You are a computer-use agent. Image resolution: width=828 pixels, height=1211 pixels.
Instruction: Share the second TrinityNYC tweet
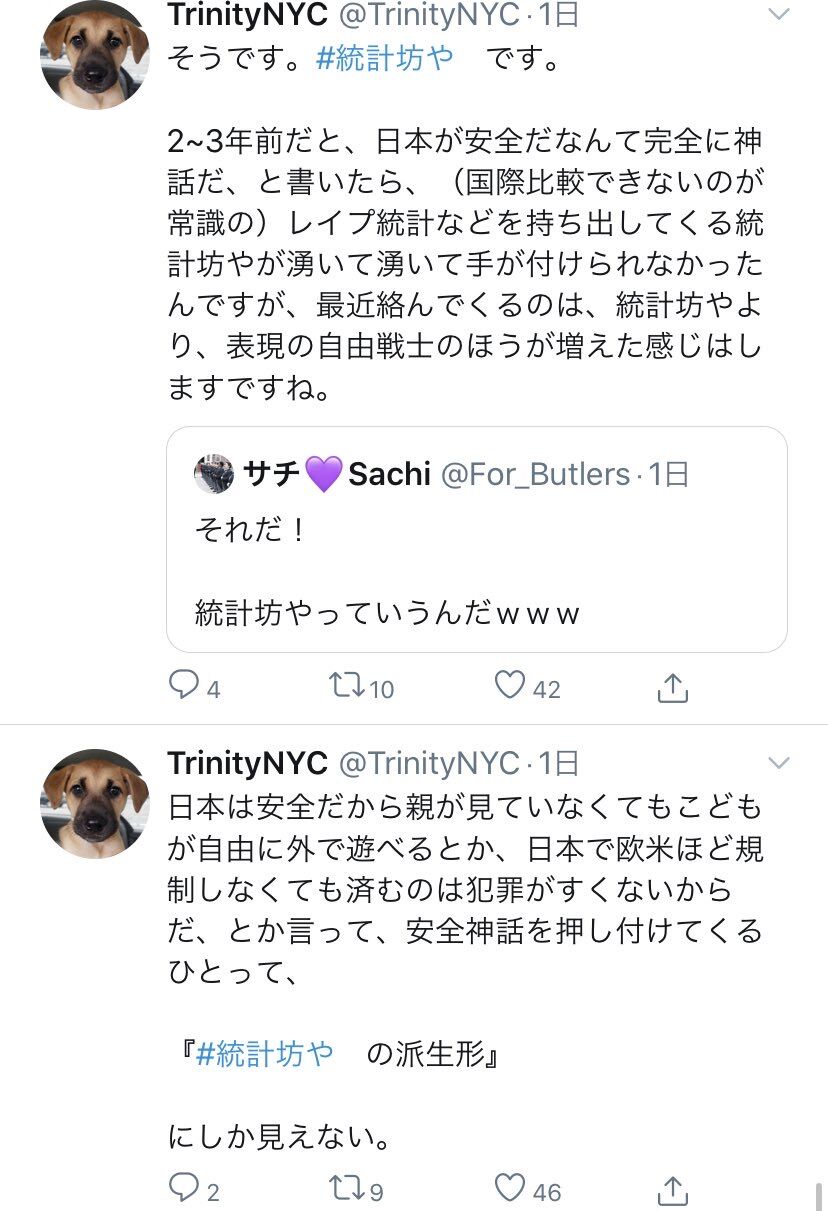click(x=673, y=1189)
